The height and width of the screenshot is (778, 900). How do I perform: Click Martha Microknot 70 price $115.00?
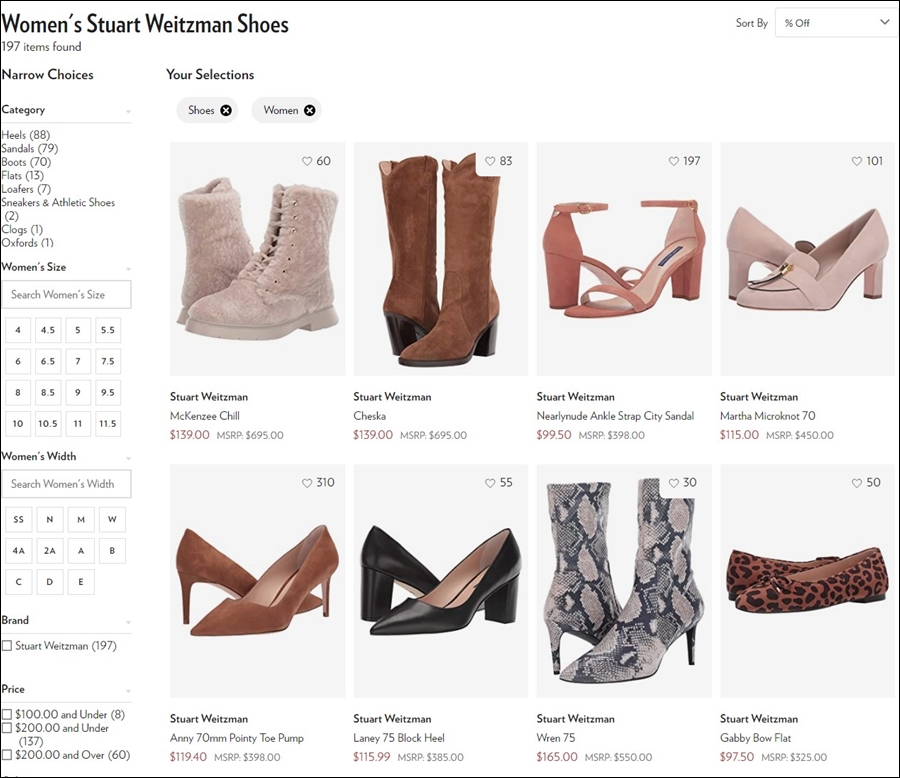(739, 435)
